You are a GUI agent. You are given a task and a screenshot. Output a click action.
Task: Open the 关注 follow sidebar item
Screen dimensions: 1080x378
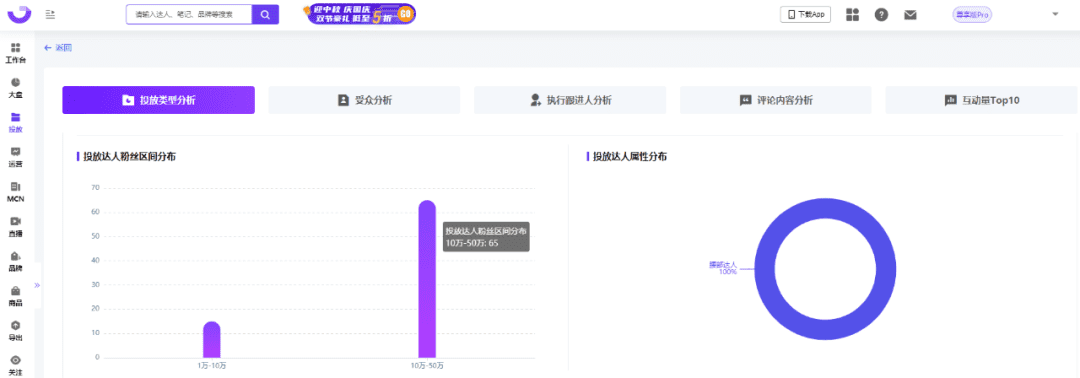(15, 365)
